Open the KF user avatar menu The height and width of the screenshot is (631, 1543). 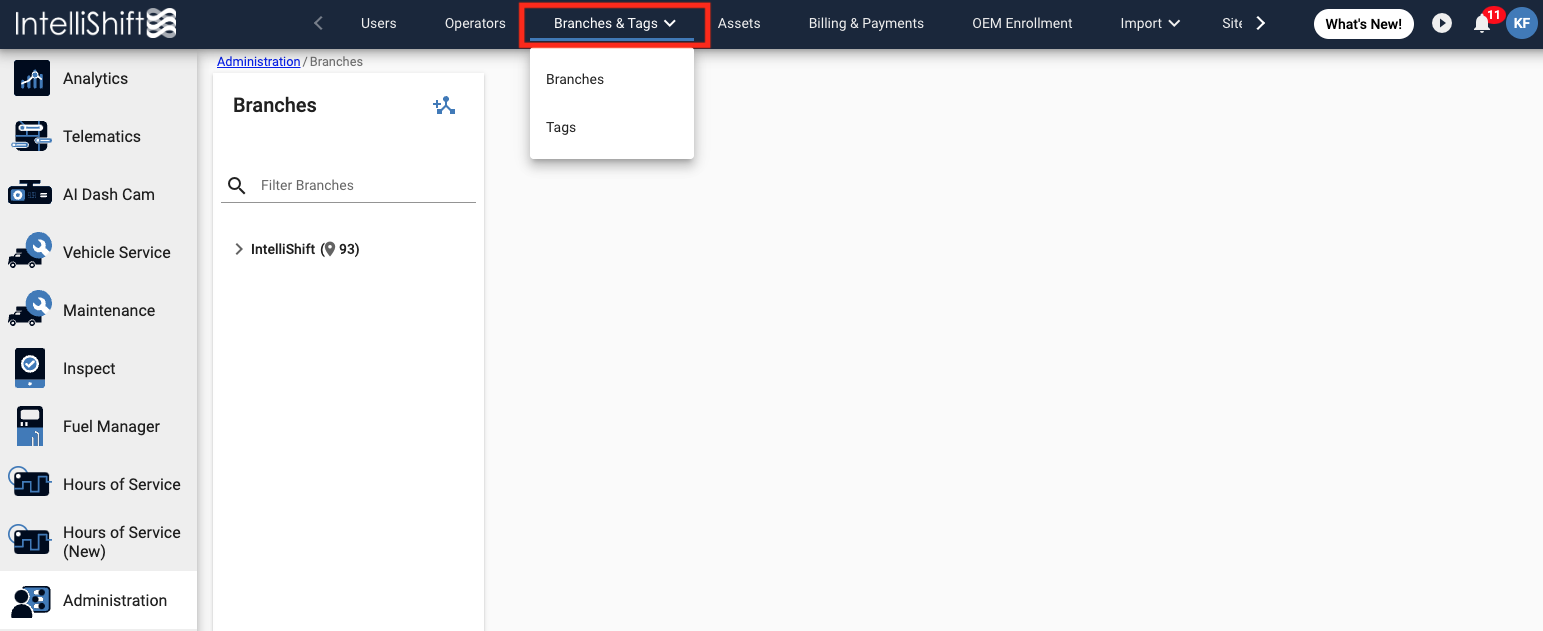[x=1522, y=23]
